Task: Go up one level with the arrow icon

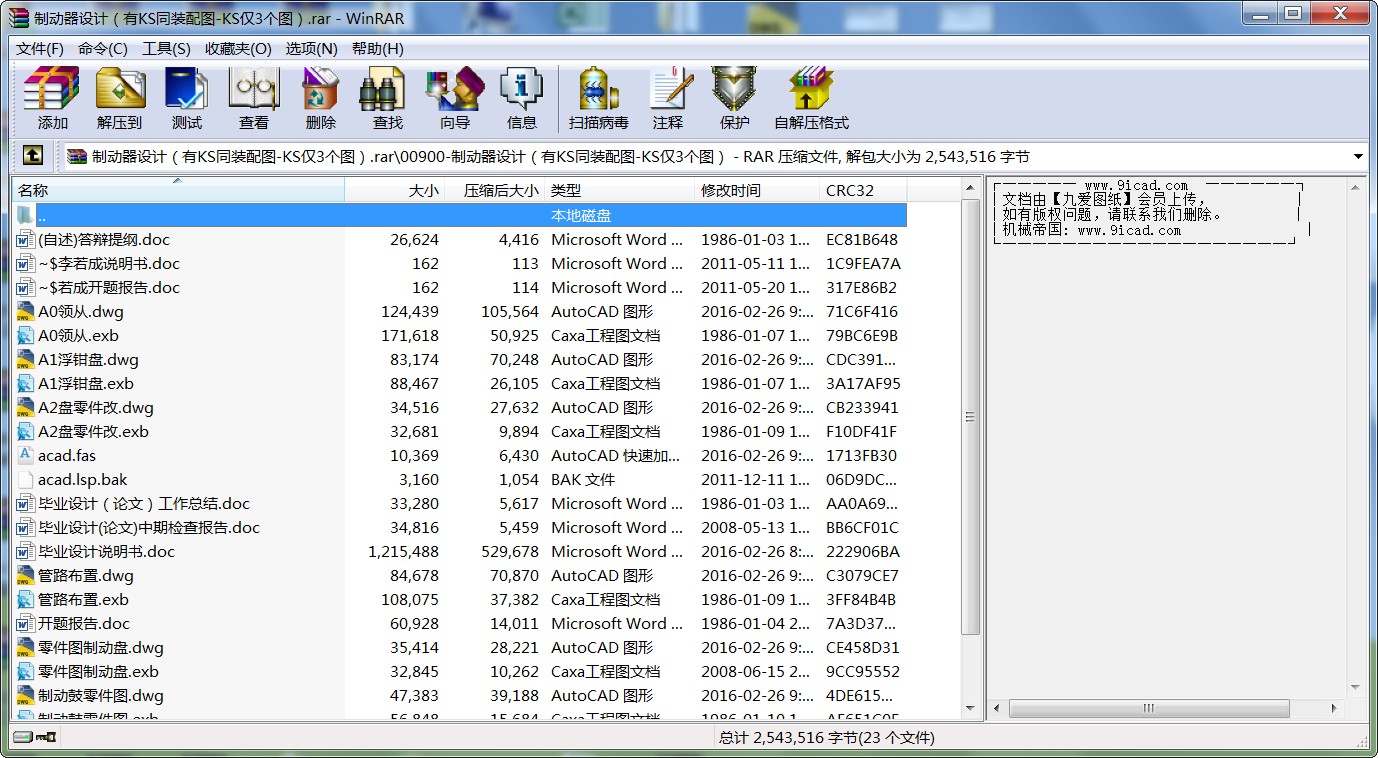Action: (33, 156)
